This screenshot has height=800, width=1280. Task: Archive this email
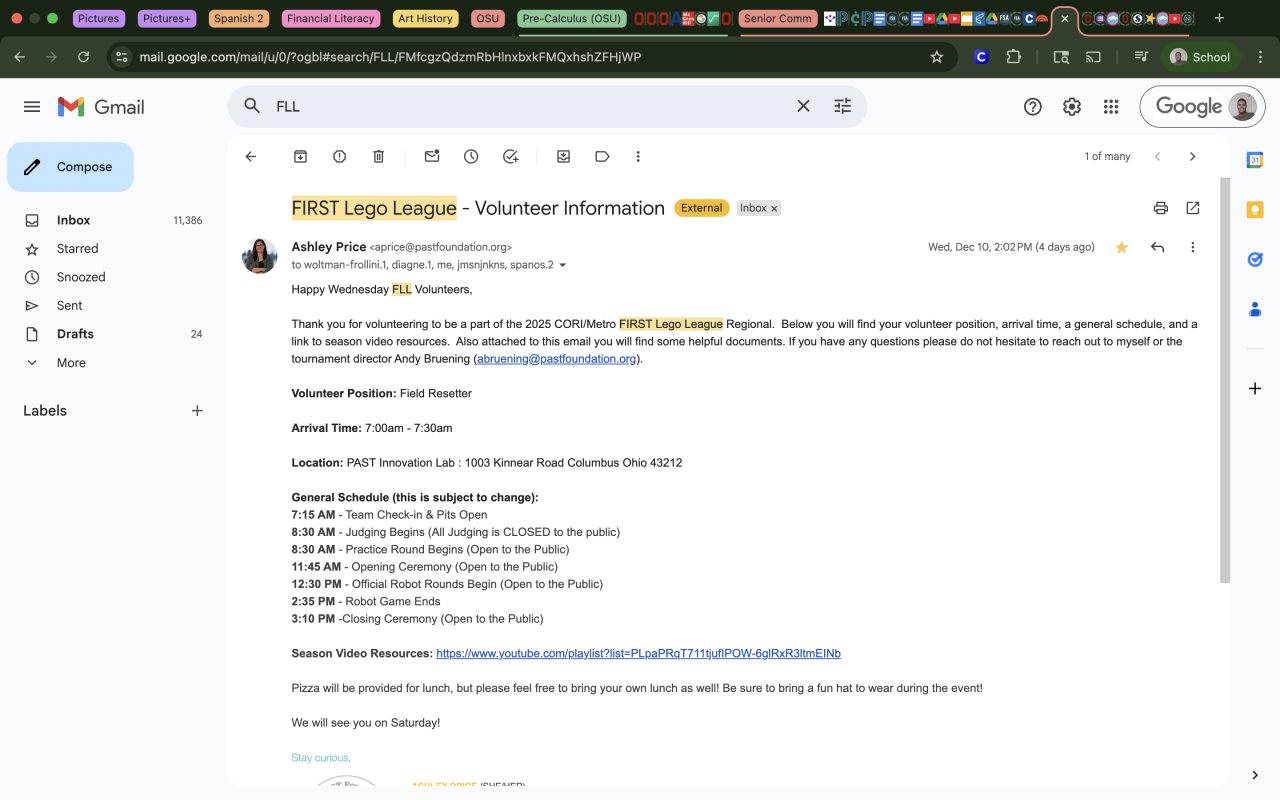click(x=300, y=156)
